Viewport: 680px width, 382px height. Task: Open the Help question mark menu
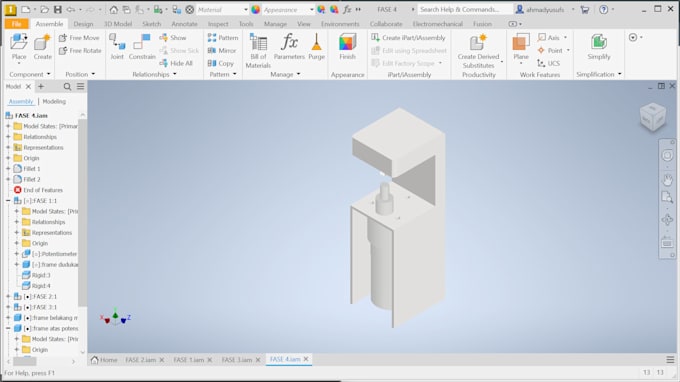click(x=603, y=10)
